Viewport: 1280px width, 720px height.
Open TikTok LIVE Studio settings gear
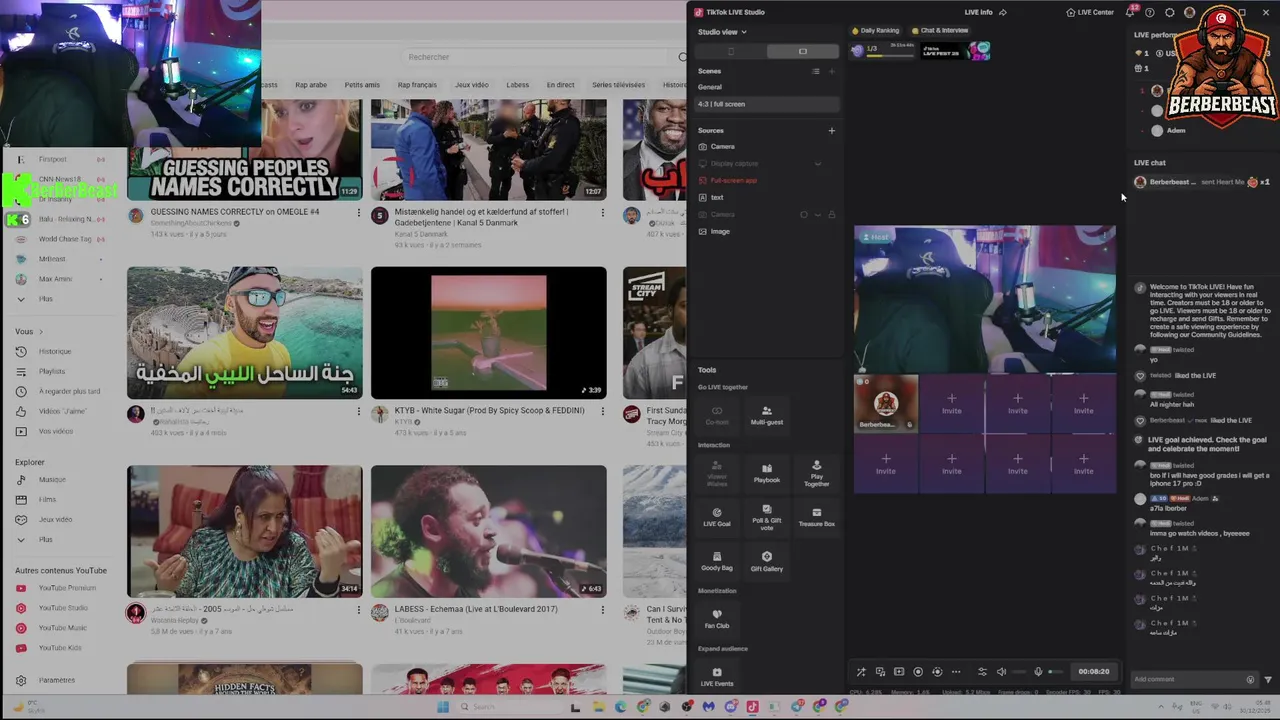(1170, 12)
